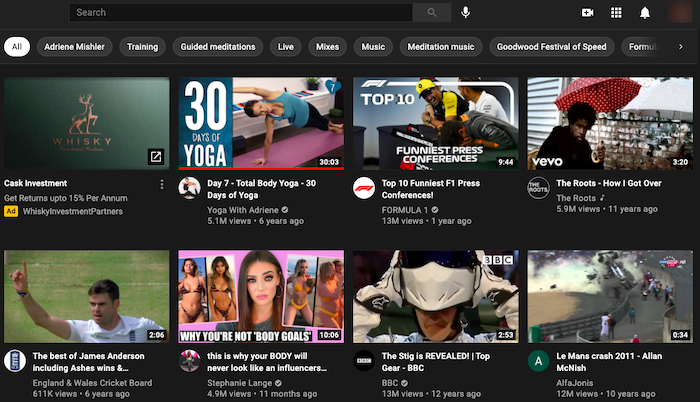Select the Adriene Mishler filter chip
Viewport: 700px width, 402px height.
tap(75, 46)
